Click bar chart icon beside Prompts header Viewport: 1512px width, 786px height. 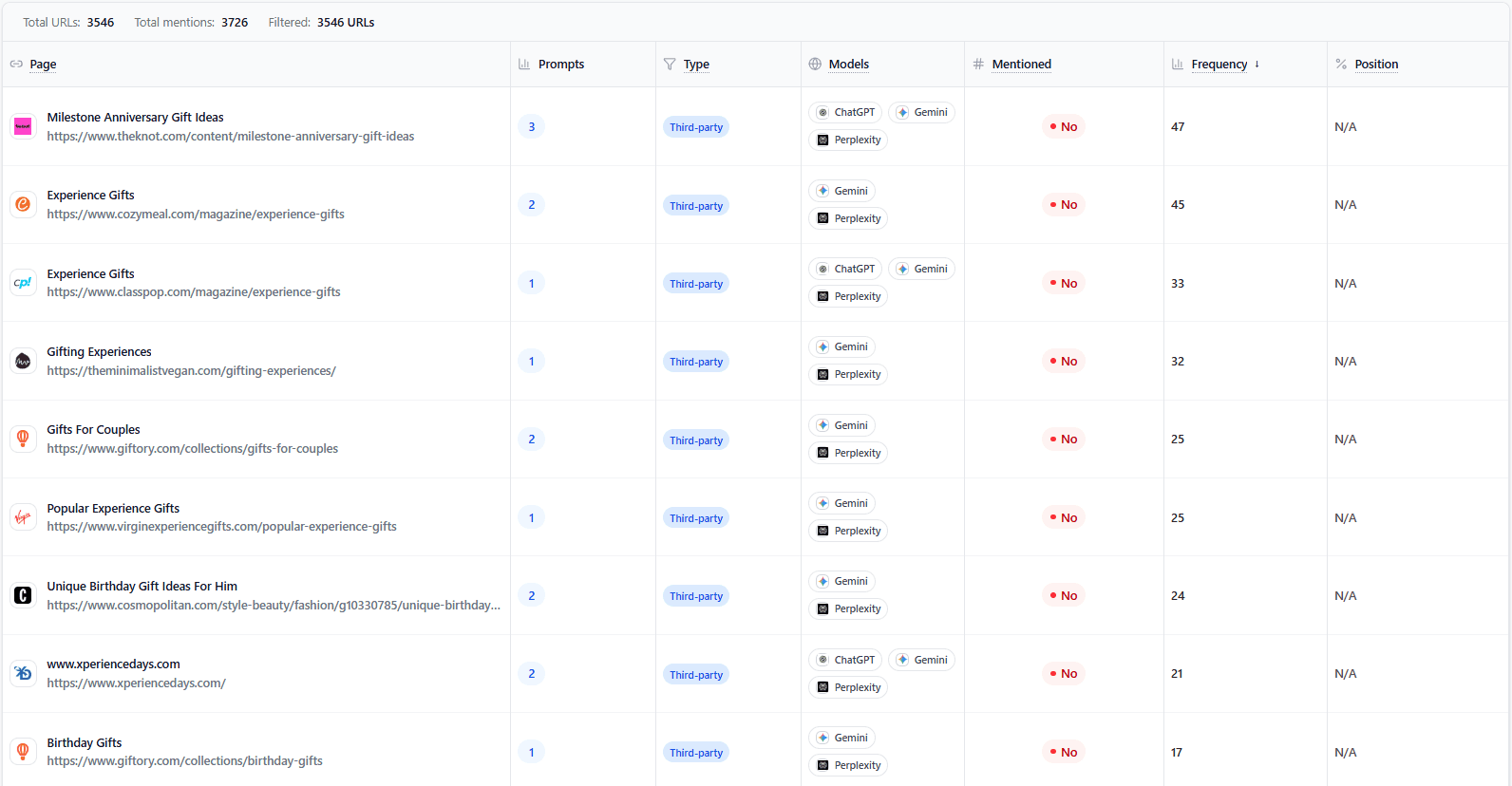524,64
